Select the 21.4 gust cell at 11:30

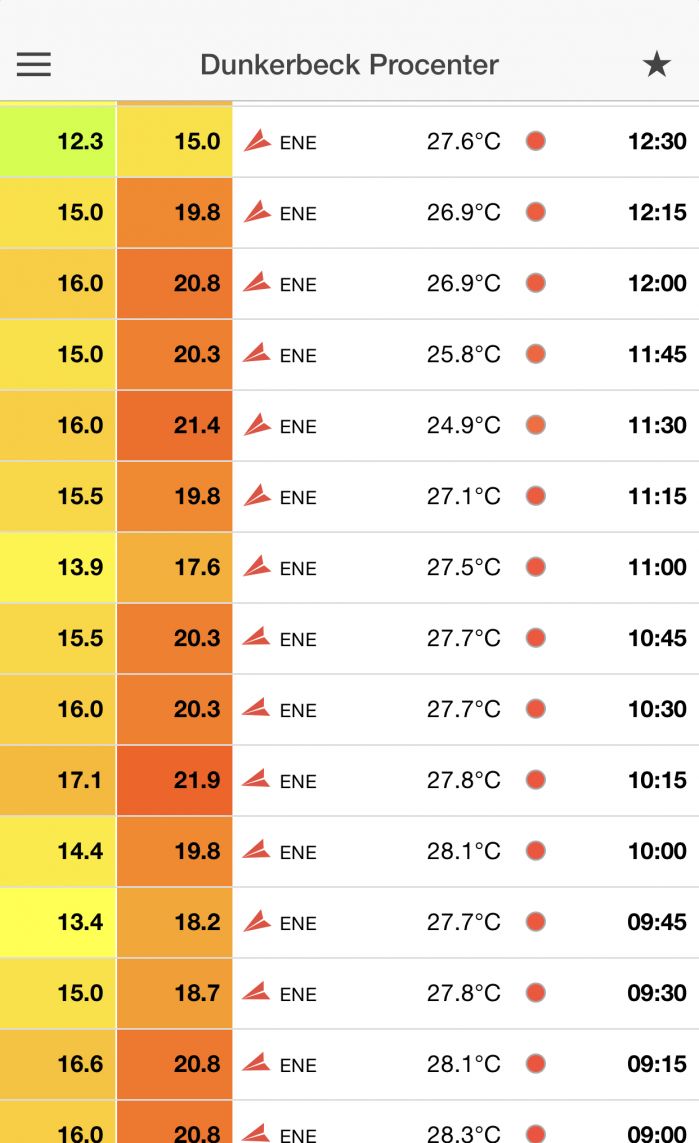coord(175,425)
